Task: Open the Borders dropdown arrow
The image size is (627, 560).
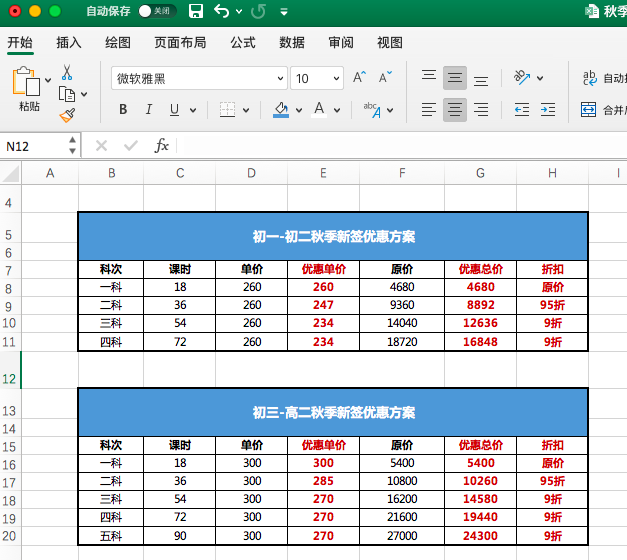Action: [x=246, y=110]
